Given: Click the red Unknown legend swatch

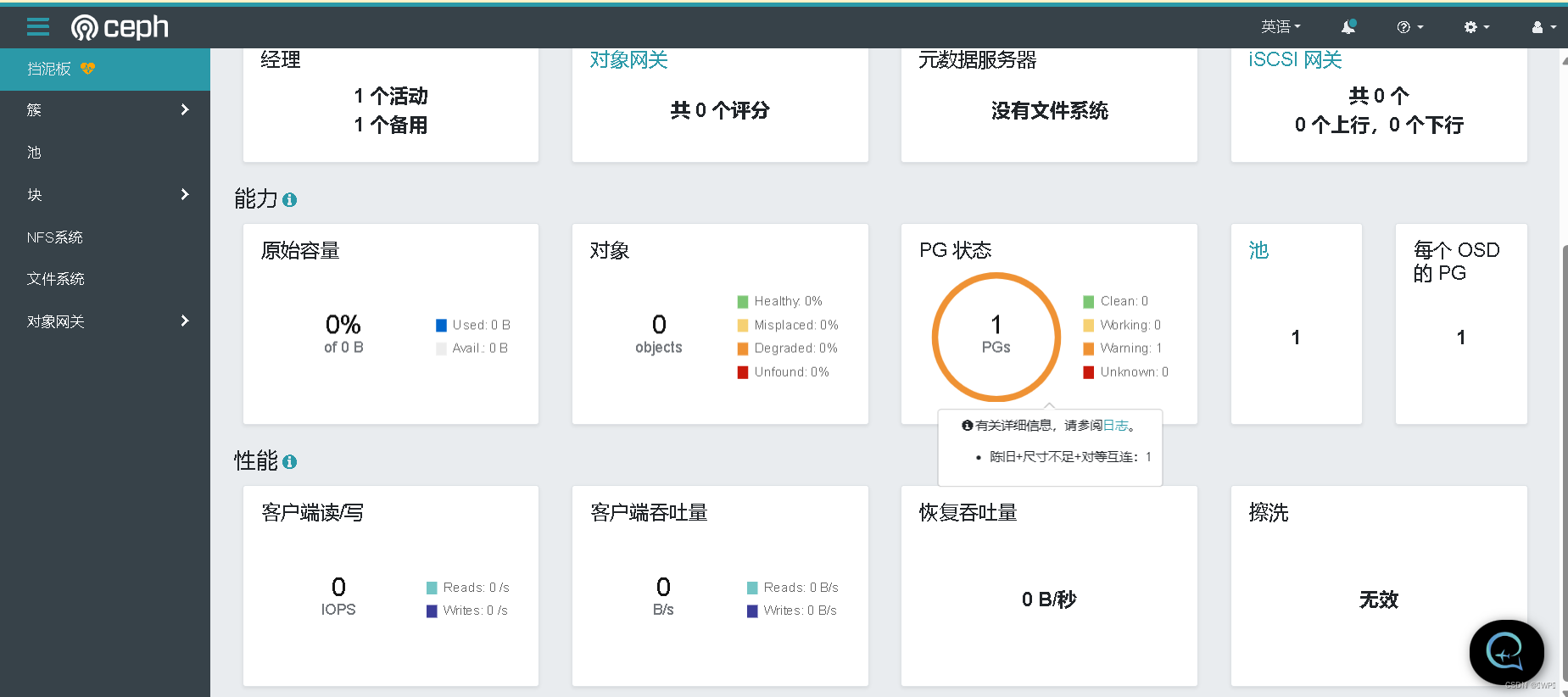Looking at the screenshot, I should pyautogui.click(x=1089, y=372).
